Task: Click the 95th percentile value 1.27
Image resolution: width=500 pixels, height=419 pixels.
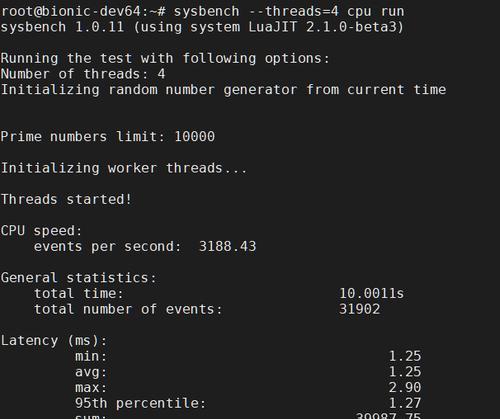Action: 405,403
